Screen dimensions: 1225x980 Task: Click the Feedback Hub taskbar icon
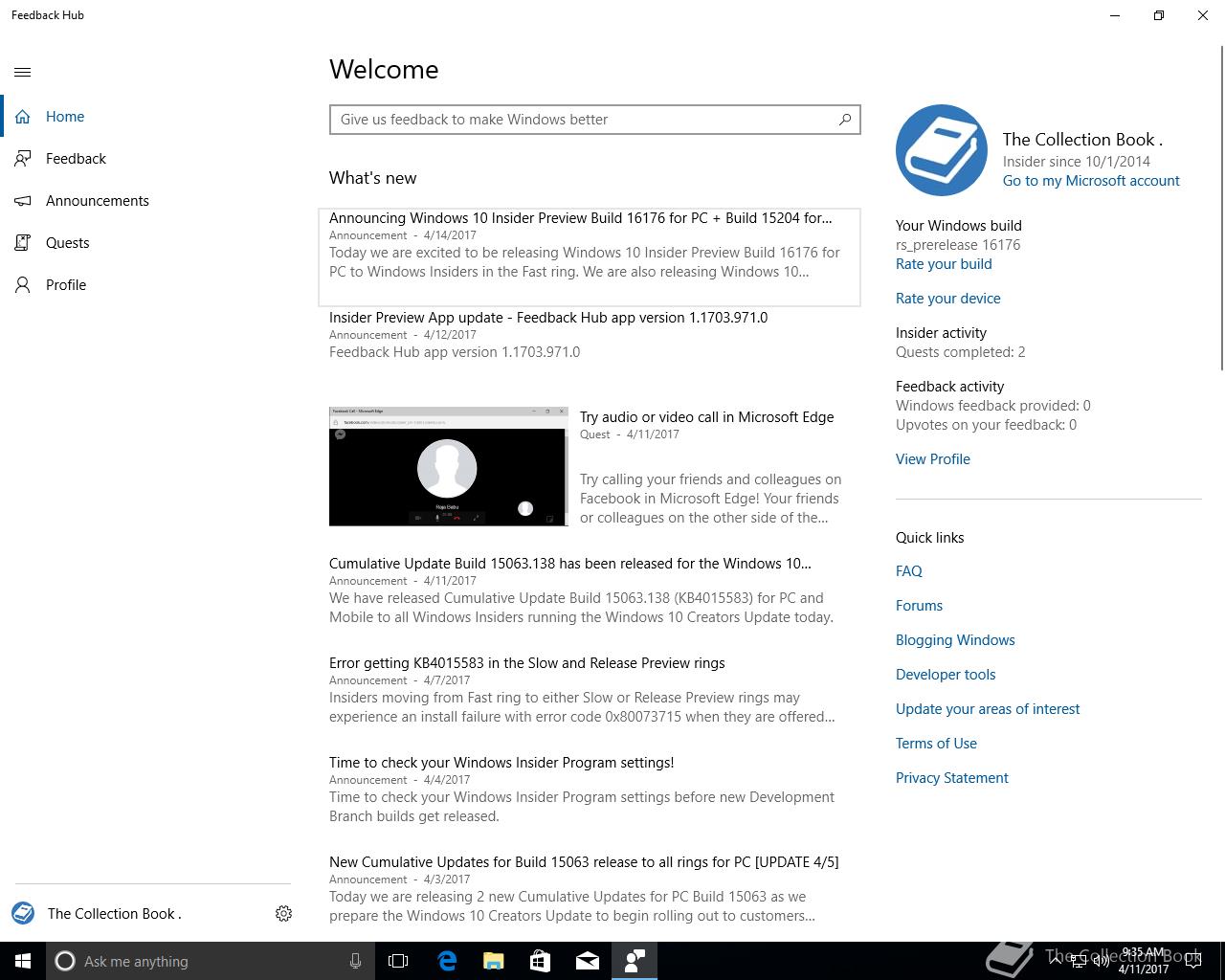coord(635,961)
